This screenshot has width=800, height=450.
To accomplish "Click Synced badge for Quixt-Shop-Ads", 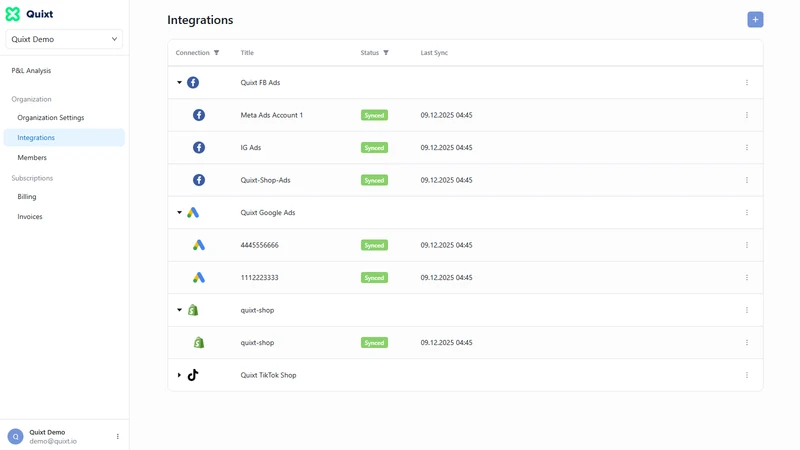I will coord(374,180).
